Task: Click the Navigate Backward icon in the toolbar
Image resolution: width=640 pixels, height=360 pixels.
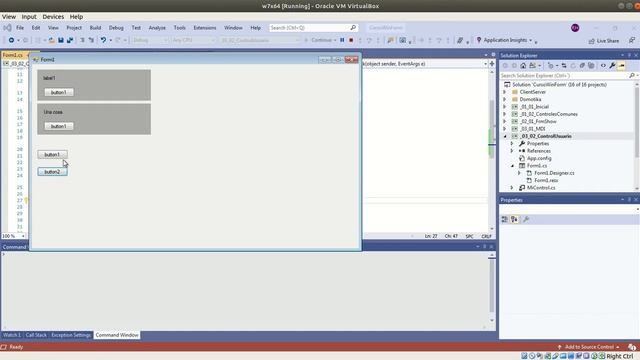Action: click(11, 40)
